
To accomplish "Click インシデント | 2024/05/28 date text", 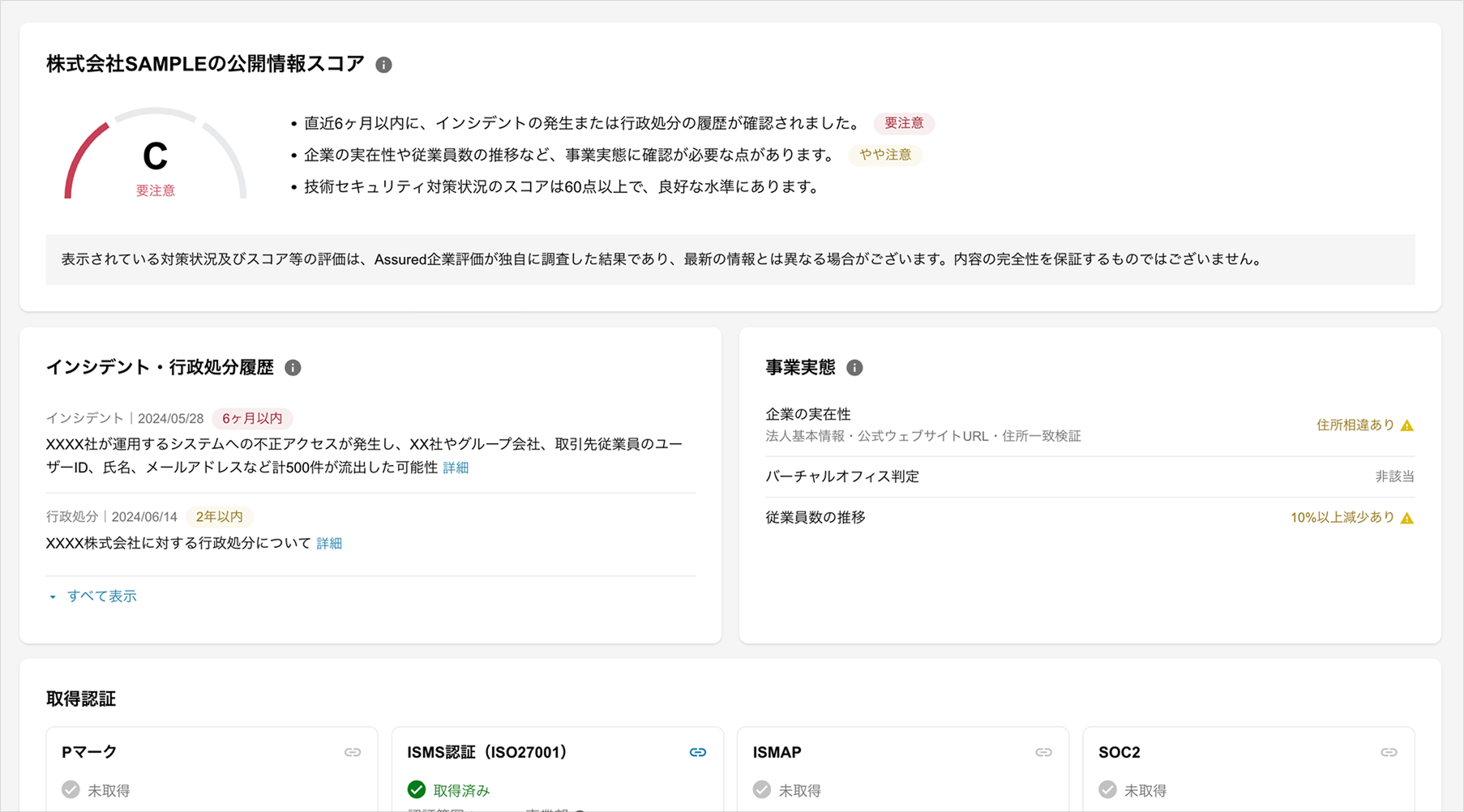I will 125,418.
